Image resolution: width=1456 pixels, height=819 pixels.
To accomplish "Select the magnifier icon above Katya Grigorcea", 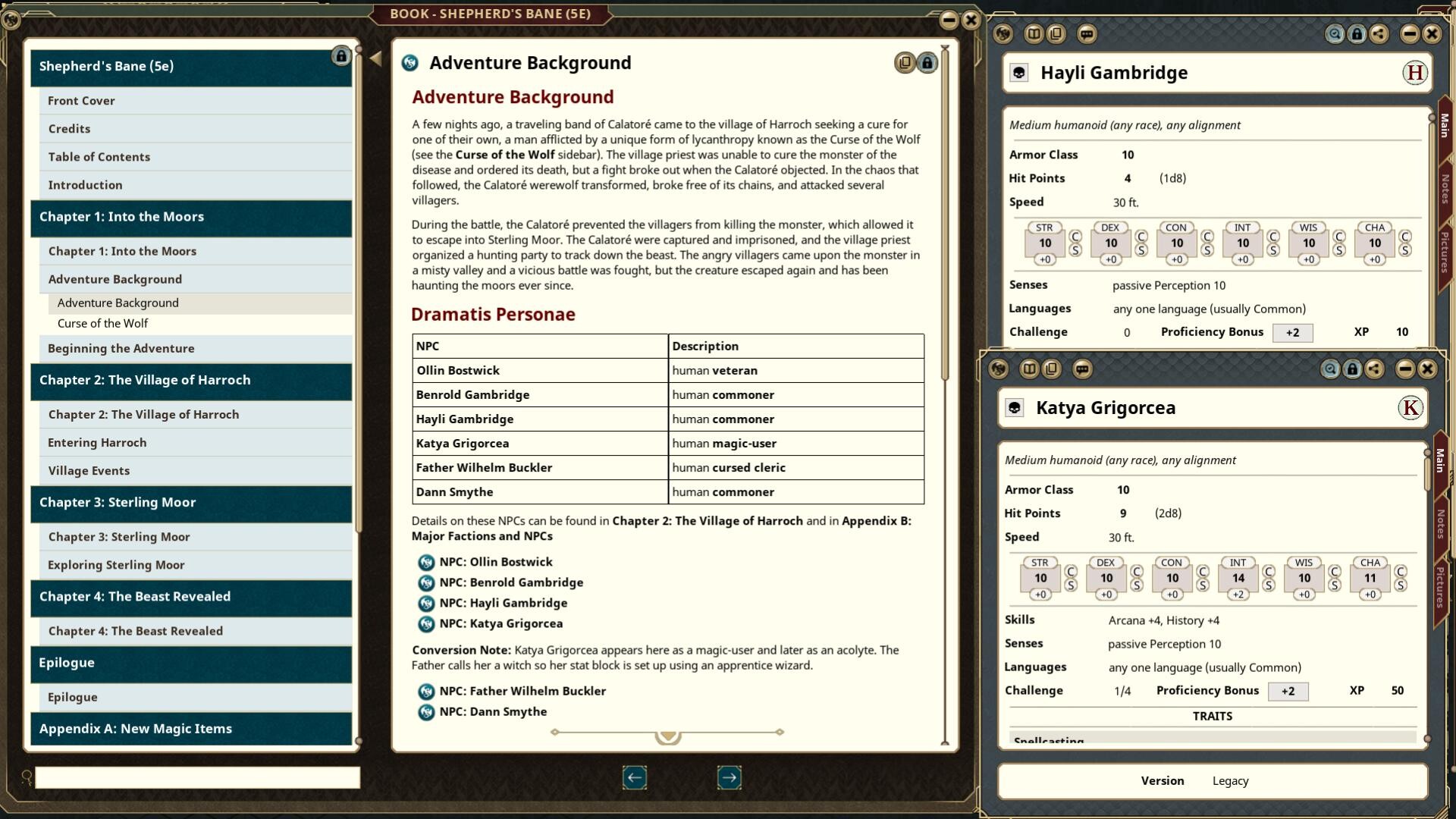I will [1330, 370].
